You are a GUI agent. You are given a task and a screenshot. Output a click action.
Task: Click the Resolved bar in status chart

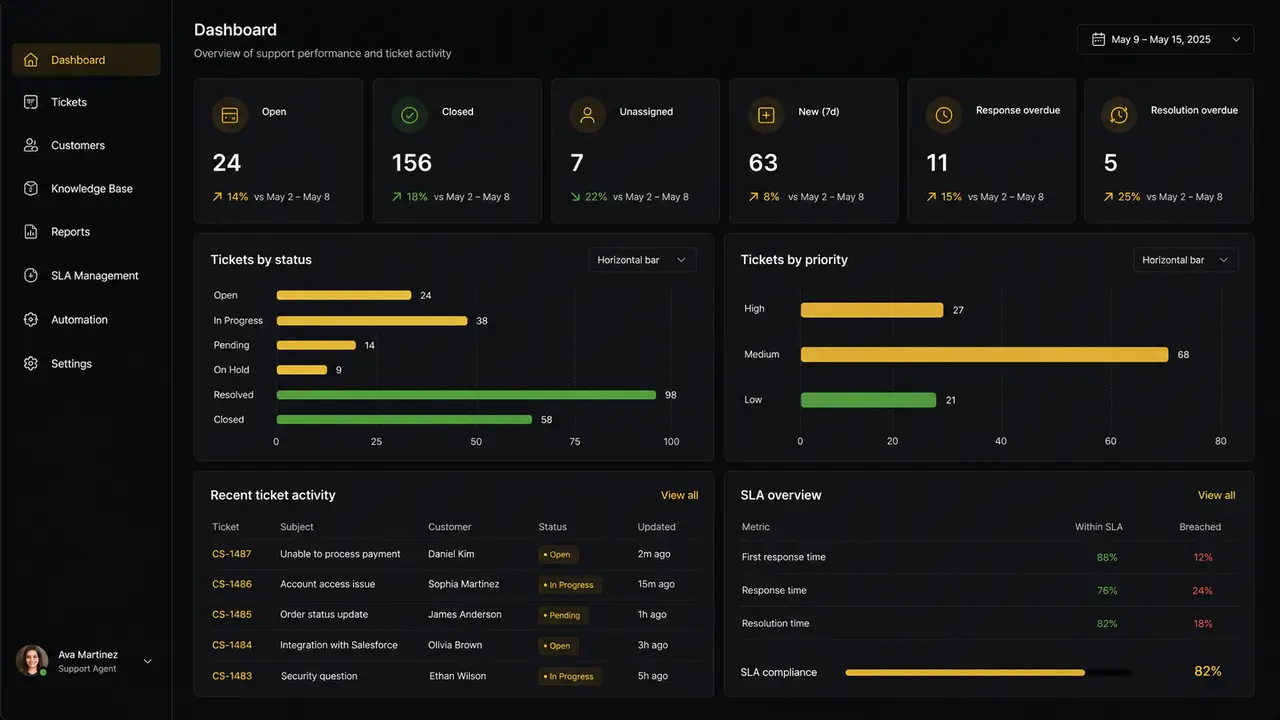click(466, 395)
